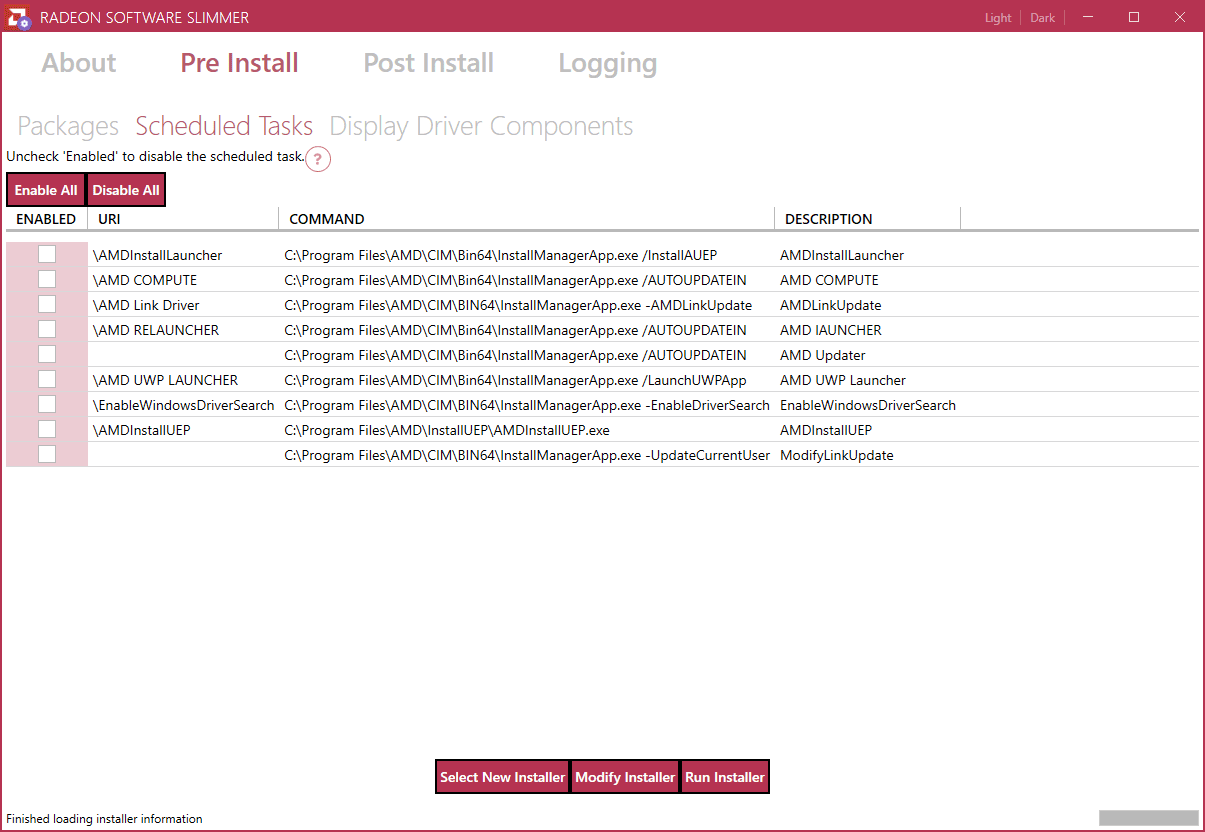Click the command ending with -UpdateCurrentUser

[x=527, y=455]
